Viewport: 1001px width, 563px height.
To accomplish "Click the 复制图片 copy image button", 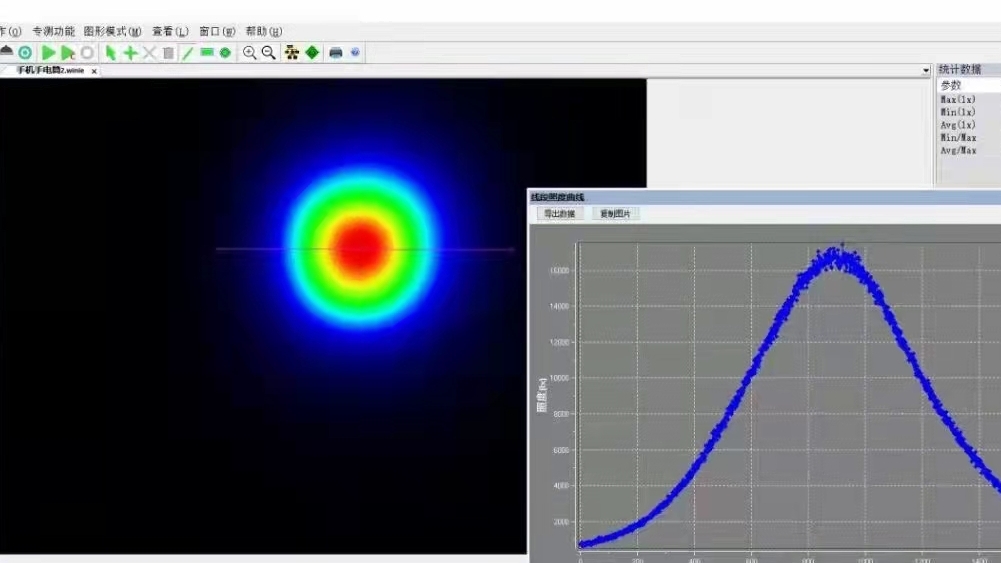I will (615, 214).
